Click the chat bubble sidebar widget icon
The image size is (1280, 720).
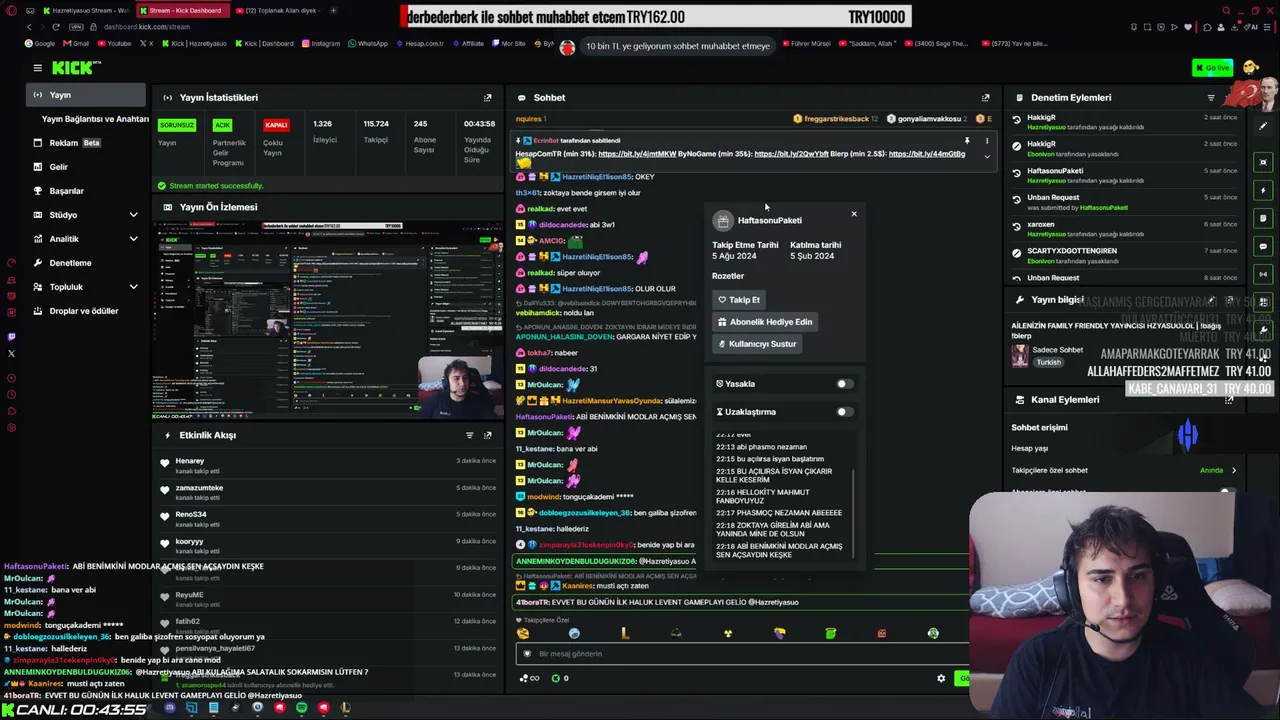pos(1264,246)
